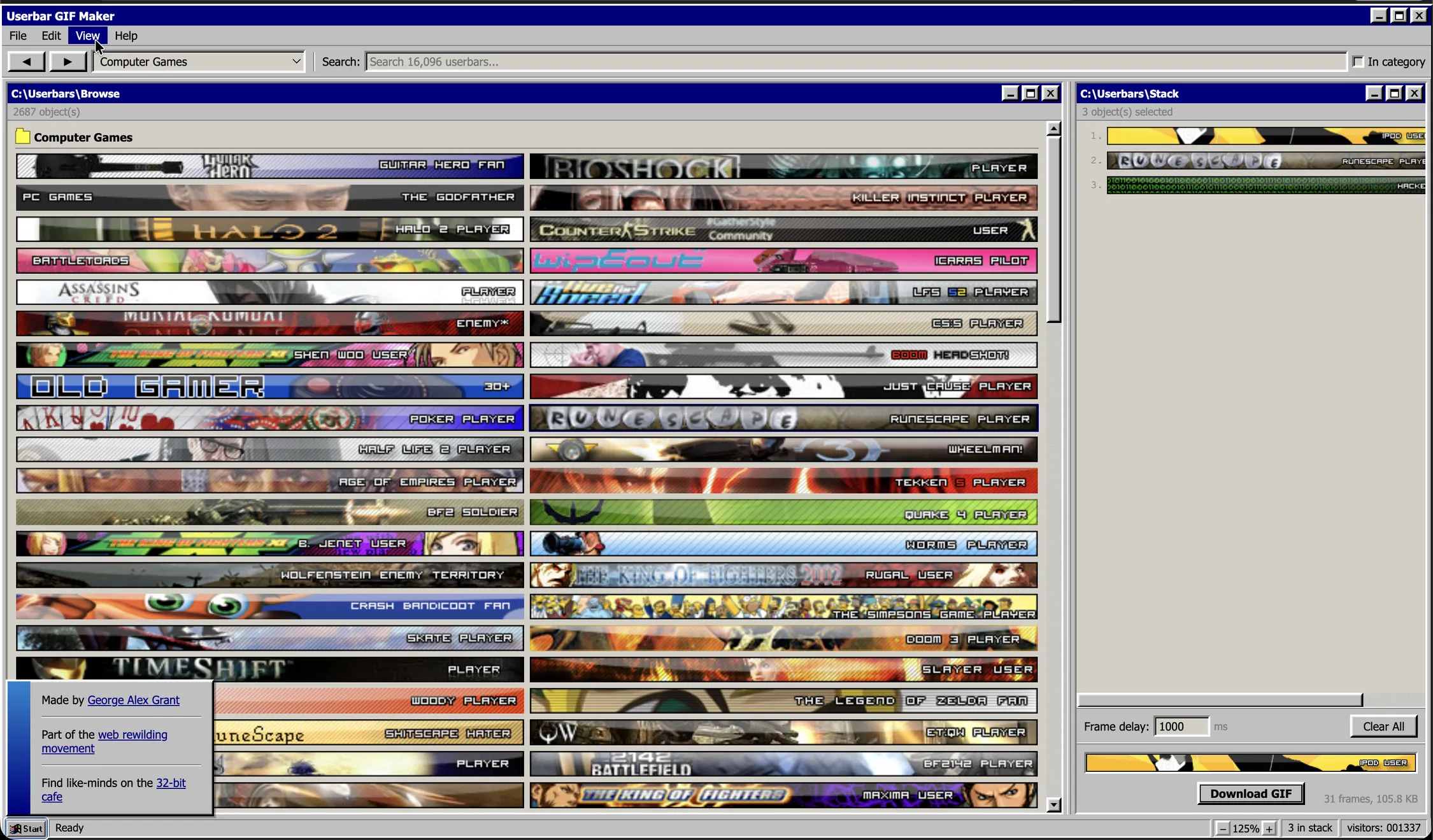Viewport: 1433px width, 840px height.
Task: Click the Clear All button
Action: 1383,726
